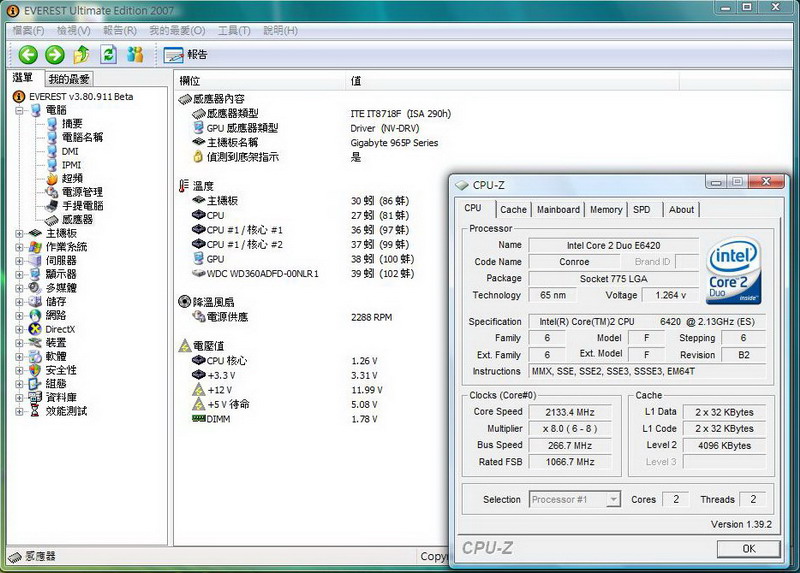Viewport: 800px width, 573px height.
Task: Click the Windows flag icon beside 作業系統
Action: (x=35, y=247)
